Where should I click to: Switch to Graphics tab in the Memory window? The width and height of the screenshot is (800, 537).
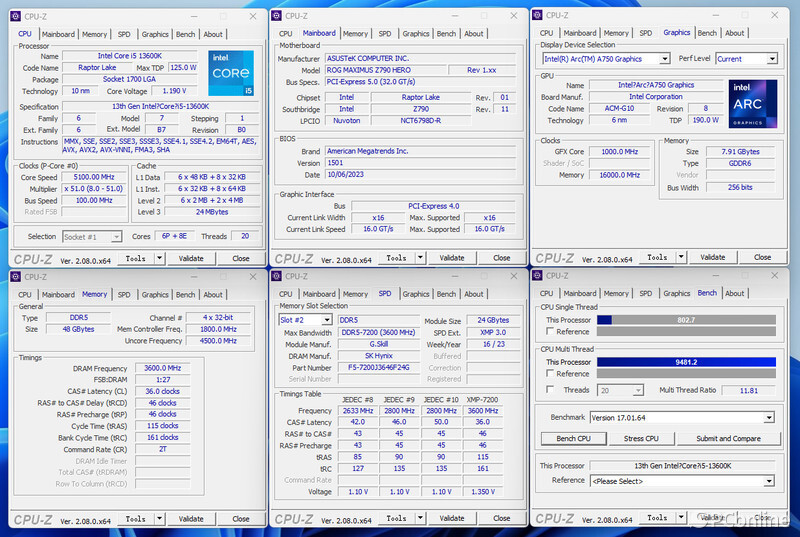155,295
